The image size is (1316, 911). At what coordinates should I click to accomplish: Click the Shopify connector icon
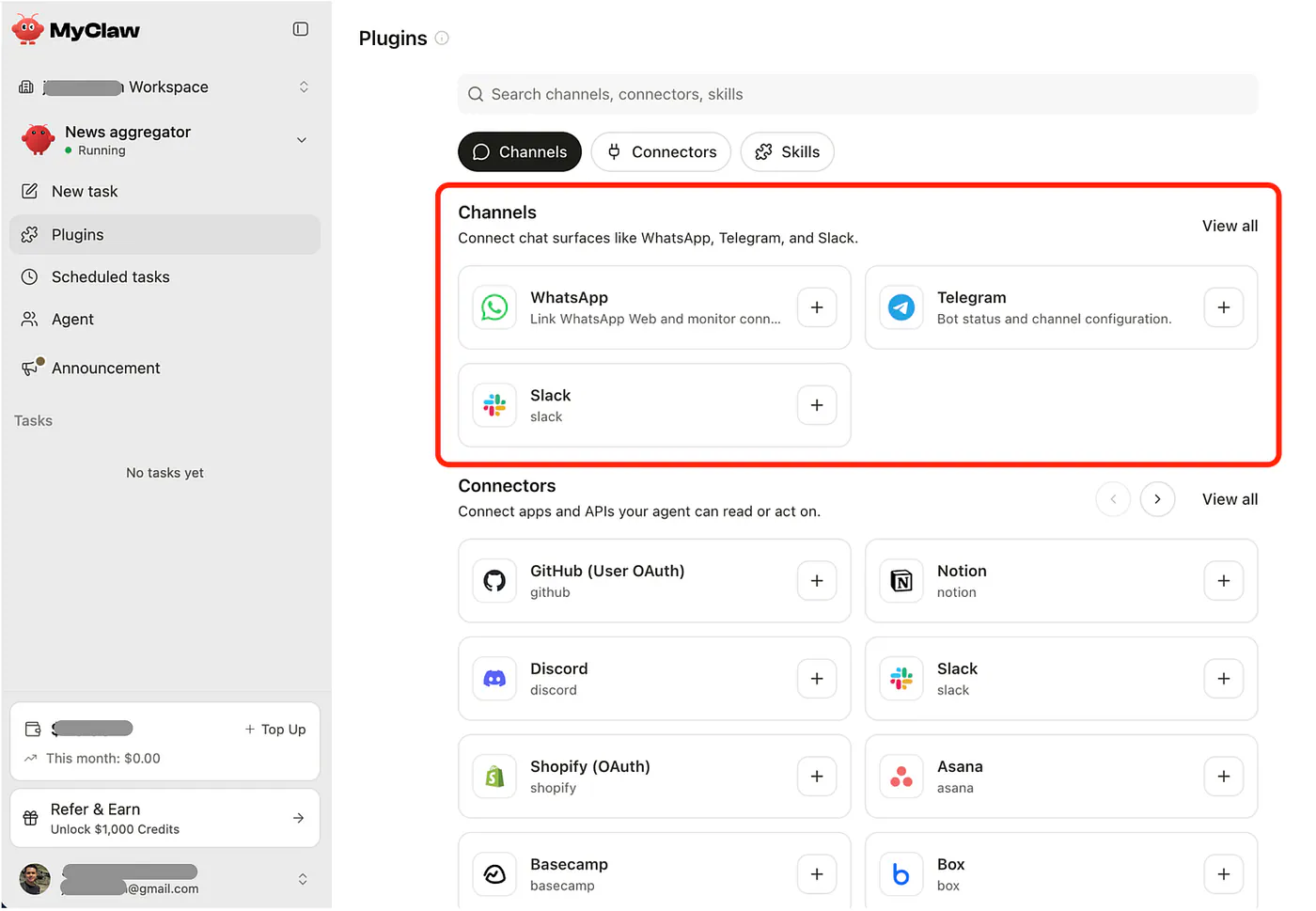[494, 777]
